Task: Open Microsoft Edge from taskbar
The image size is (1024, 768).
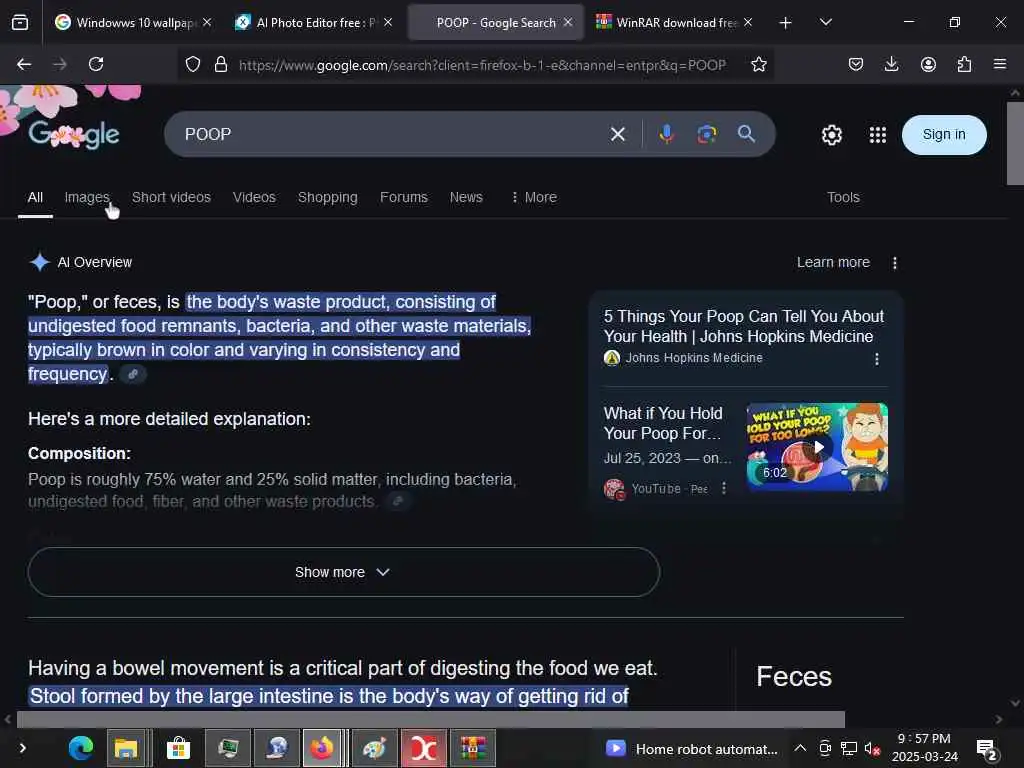Action: point(81,748)
